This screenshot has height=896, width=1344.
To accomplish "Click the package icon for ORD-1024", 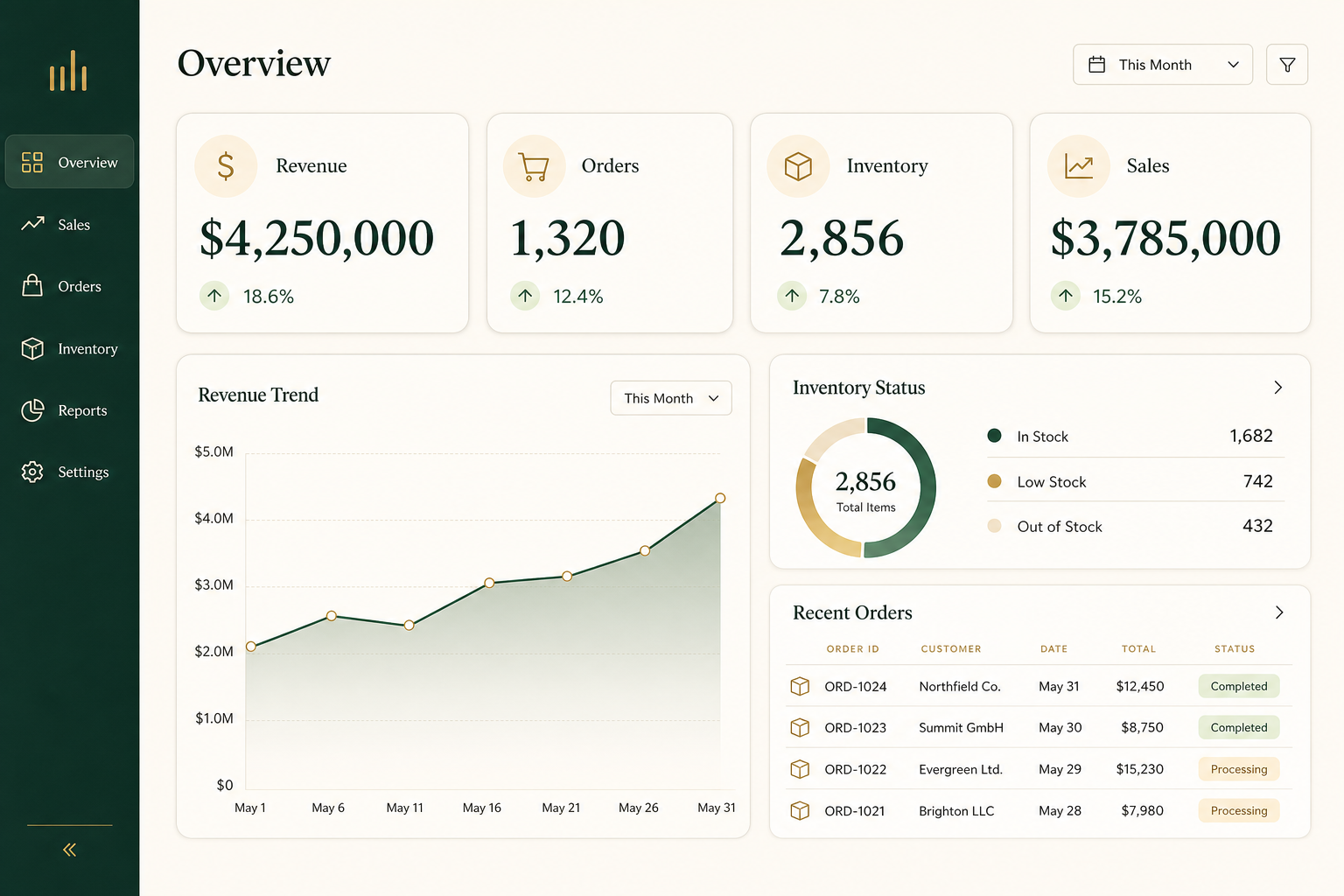I will [800, 686].
